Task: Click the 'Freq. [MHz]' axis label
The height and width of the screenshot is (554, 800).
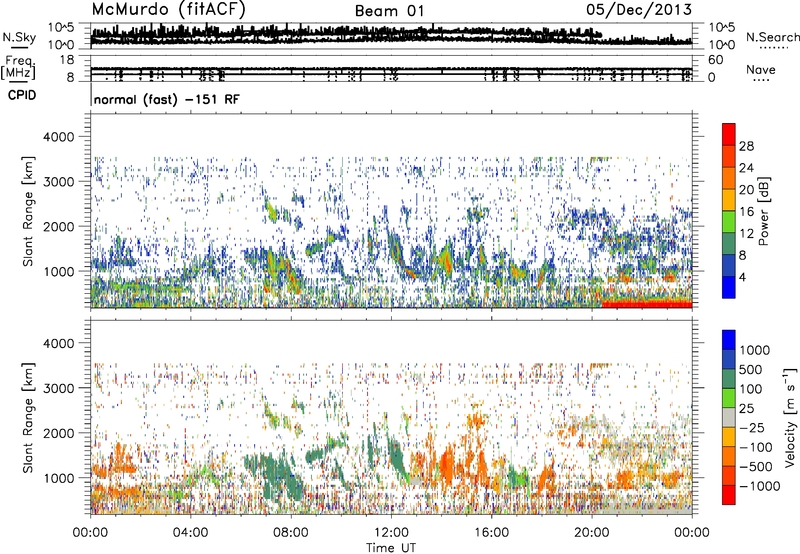Action: 18,67
